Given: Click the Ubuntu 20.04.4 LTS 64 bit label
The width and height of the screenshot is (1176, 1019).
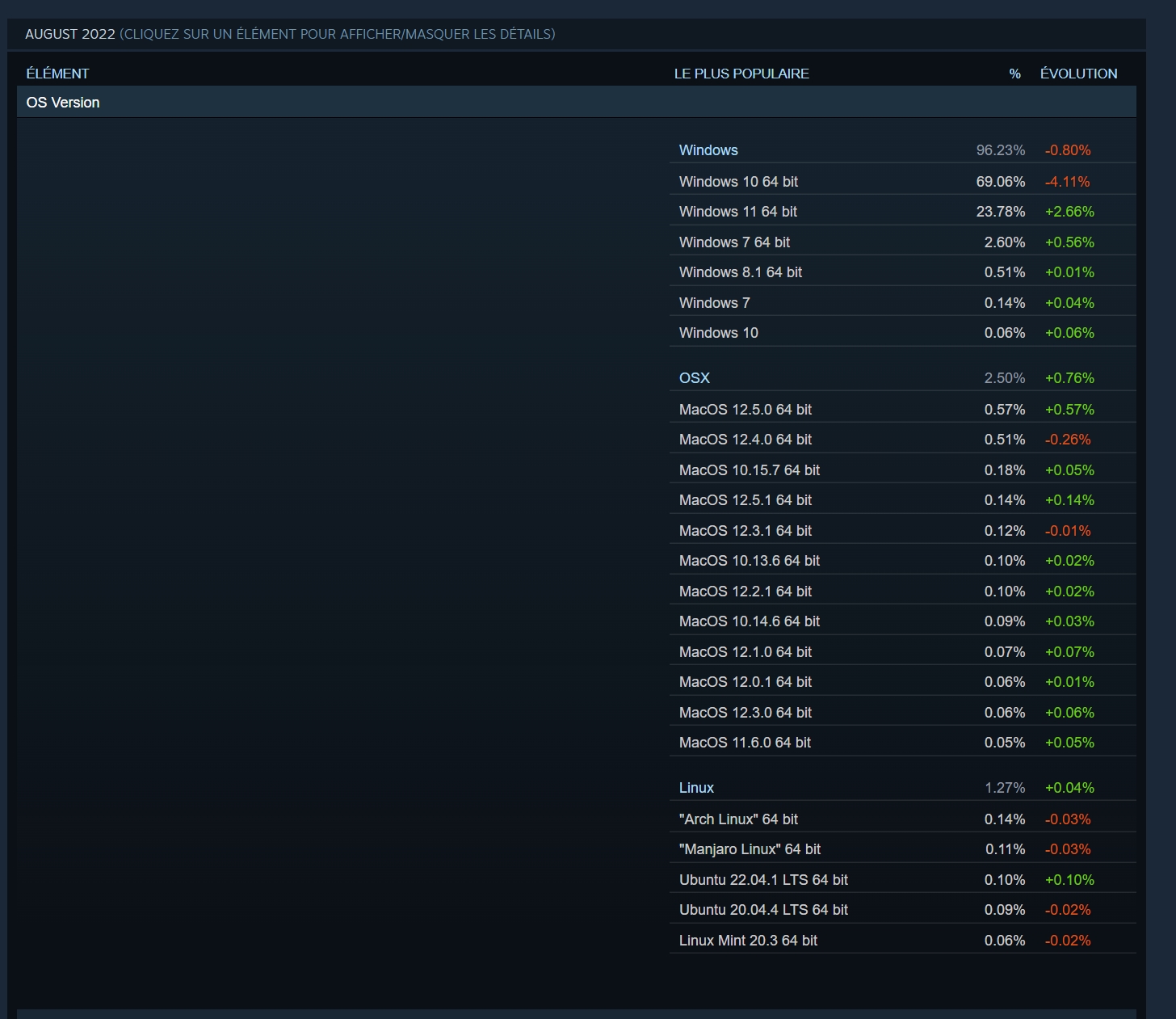Looking at the screenshot, I should 763,910.
